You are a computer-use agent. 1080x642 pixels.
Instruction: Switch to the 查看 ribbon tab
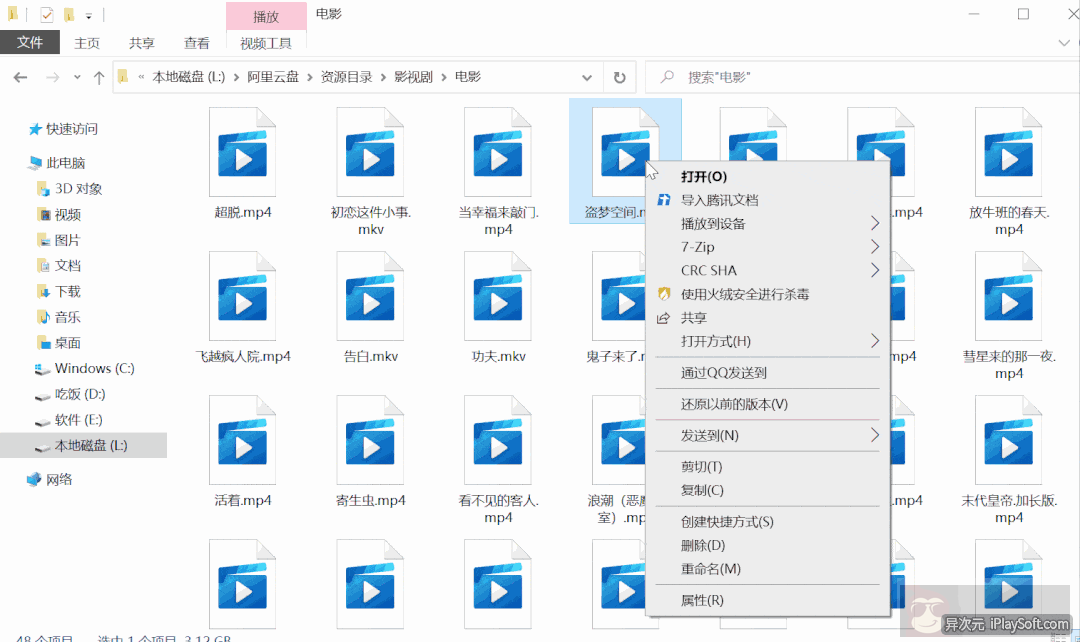(x=196, y=43)
